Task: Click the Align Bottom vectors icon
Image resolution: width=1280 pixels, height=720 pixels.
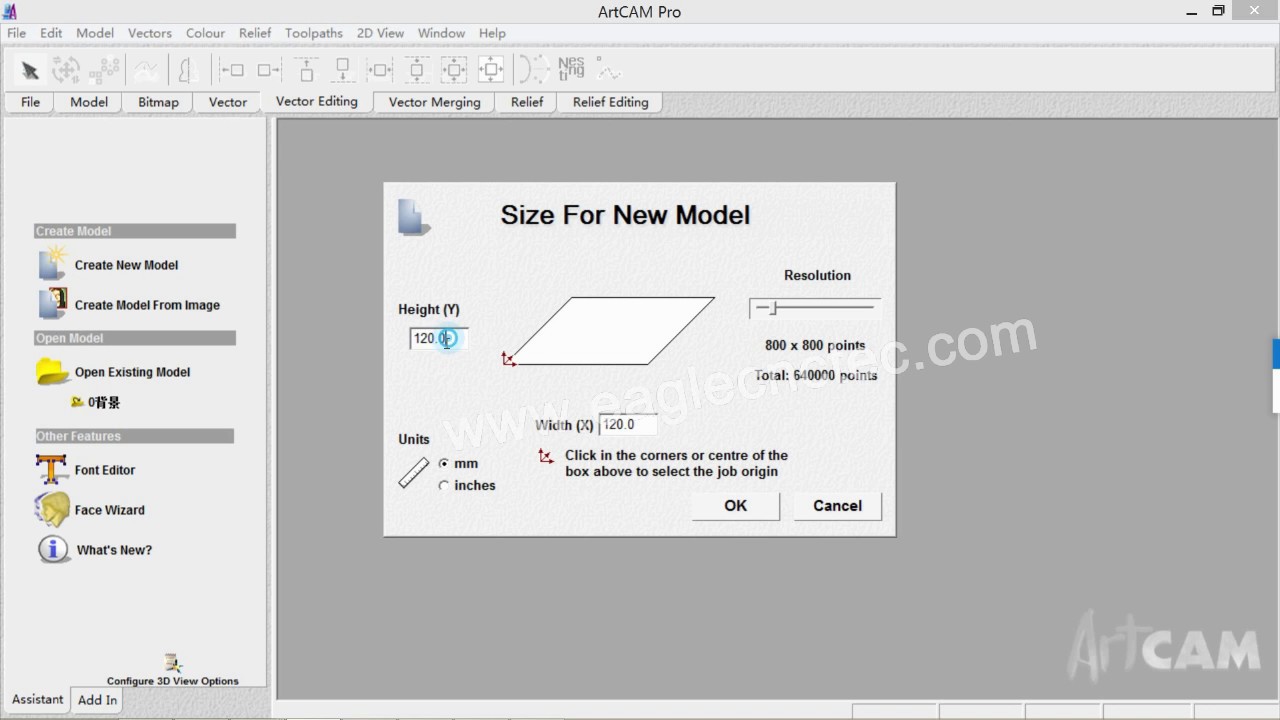Action: pos(342,70)
